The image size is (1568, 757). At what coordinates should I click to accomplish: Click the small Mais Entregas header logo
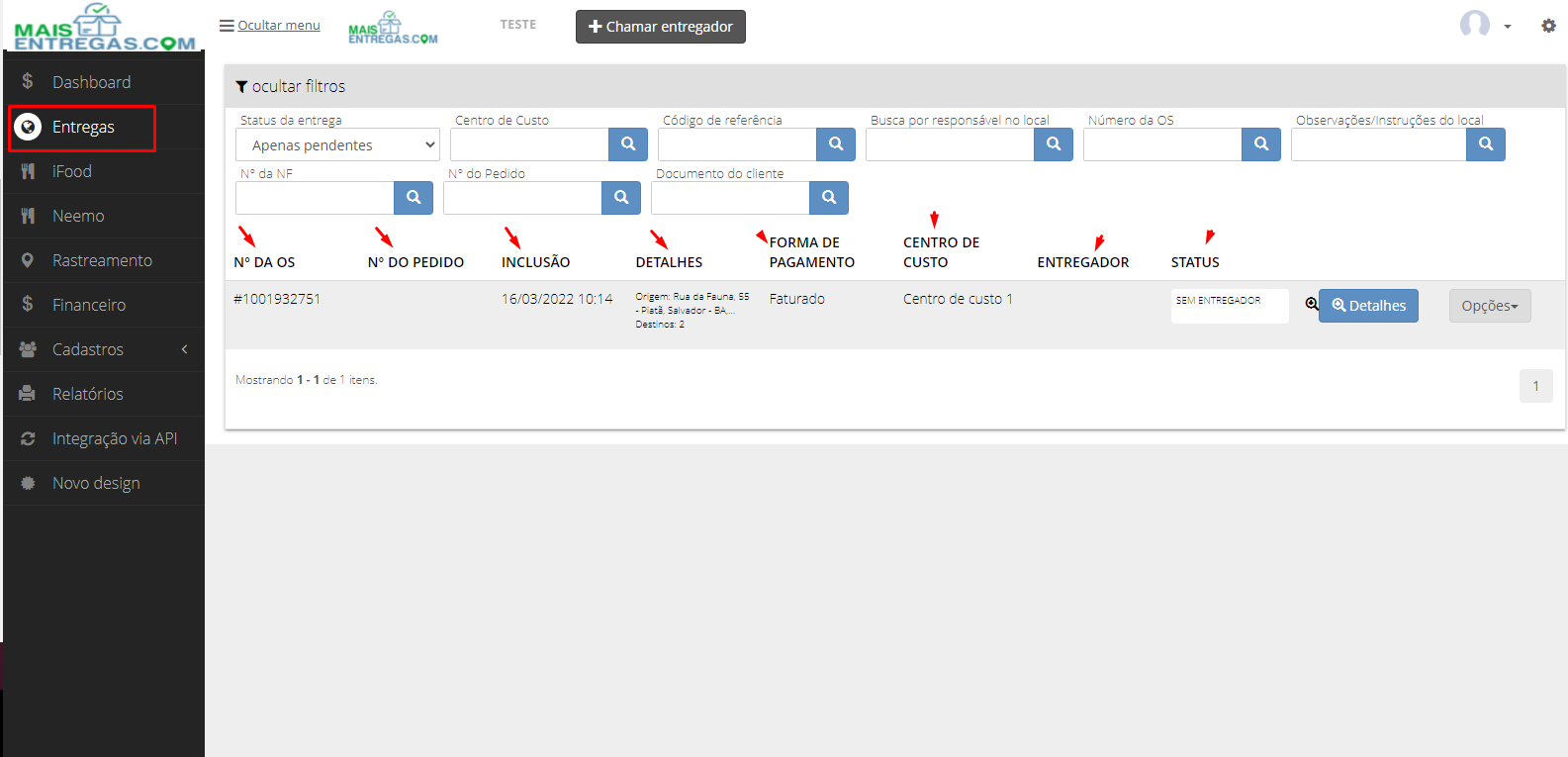(x=393, y=28)
